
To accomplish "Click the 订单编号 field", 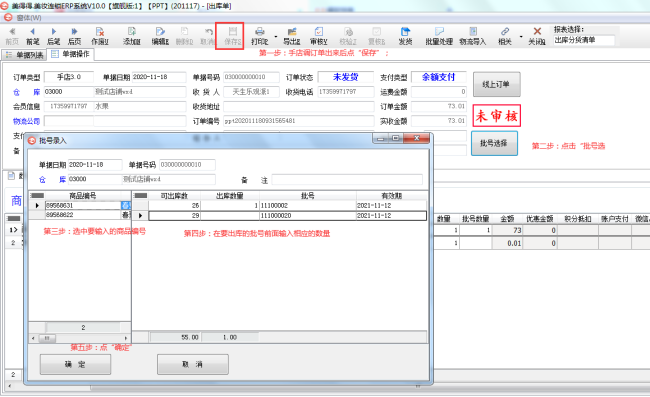I will coord(298,121).
